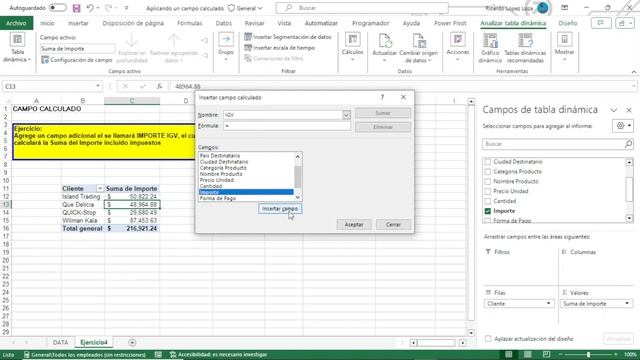
Task: Uncheck the Importe field checkbox
Action: click(x=487, y=211)
